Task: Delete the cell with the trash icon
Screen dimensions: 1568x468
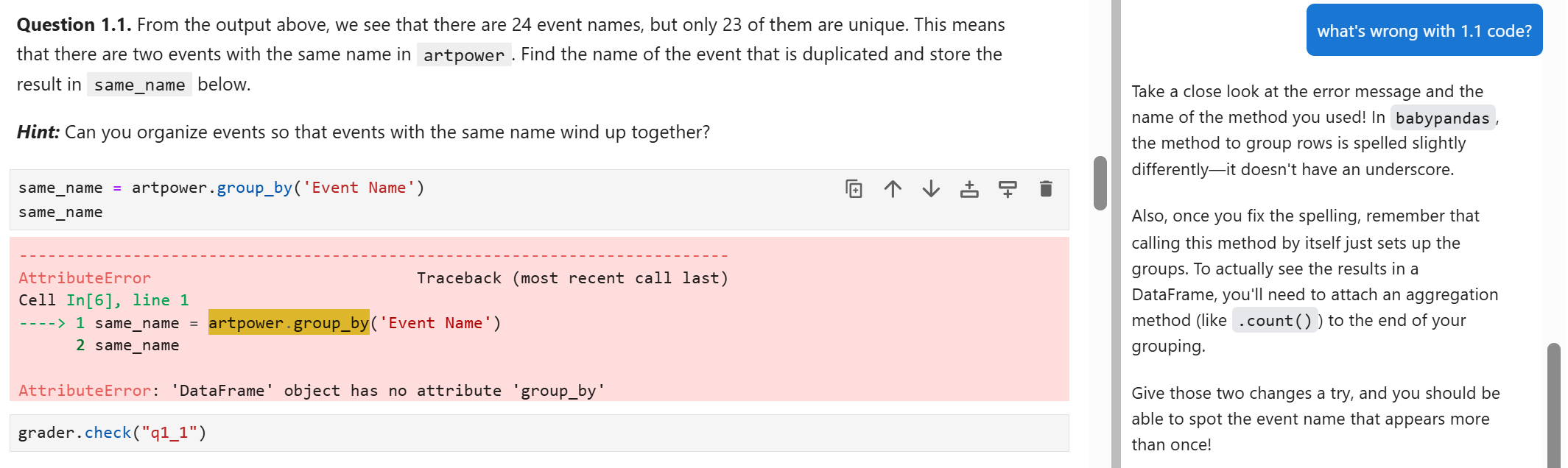Action: 1046,189
